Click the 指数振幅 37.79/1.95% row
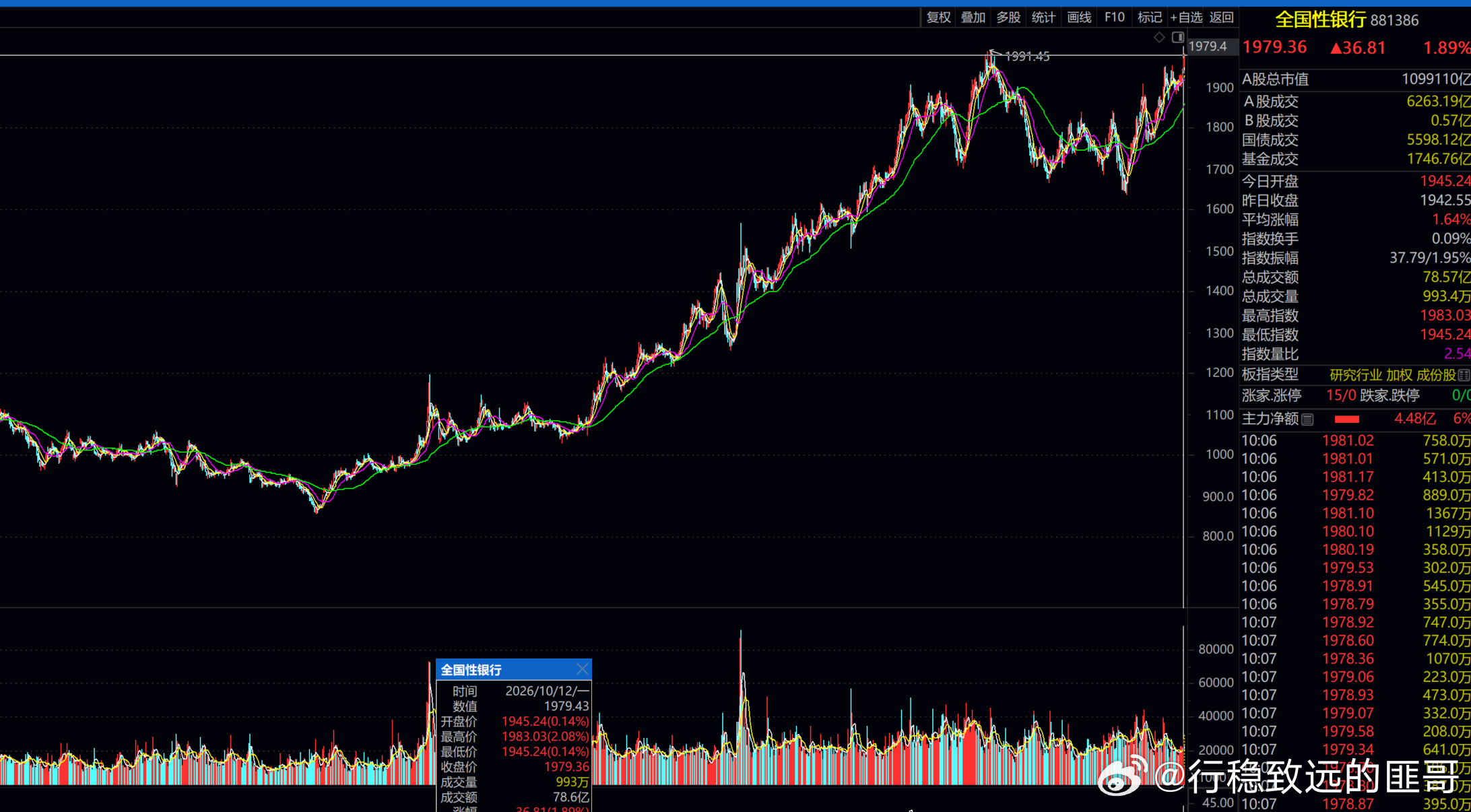 (1355, 258)
